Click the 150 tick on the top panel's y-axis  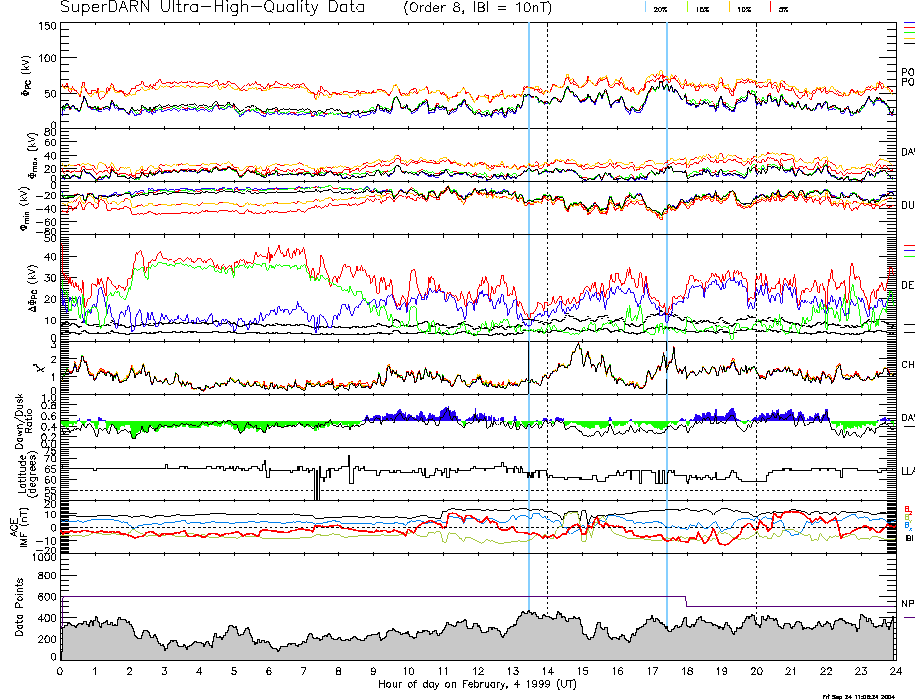coord(48,25)
